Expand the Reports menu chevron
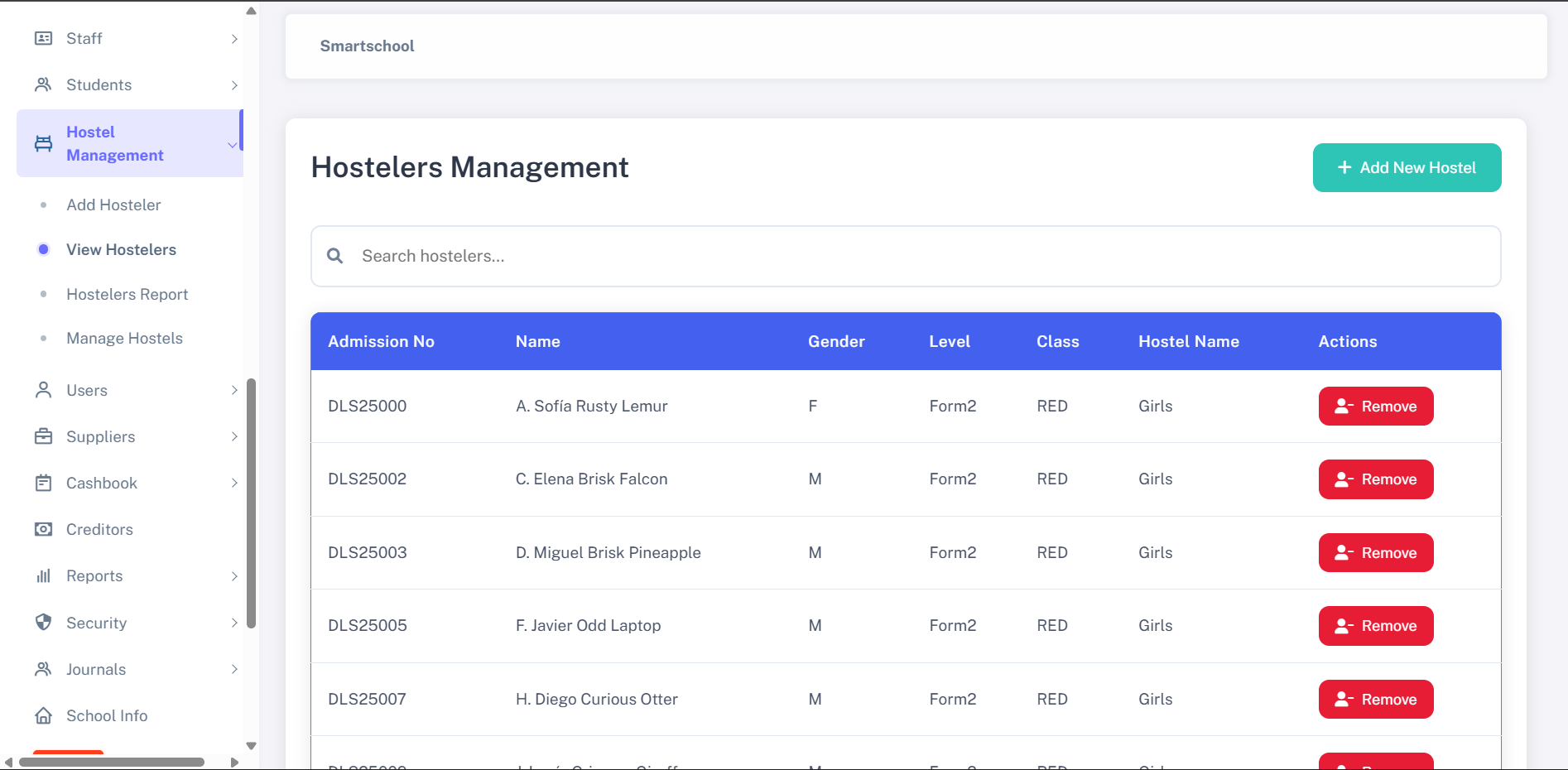1568x770 pixels. [234, 576]
